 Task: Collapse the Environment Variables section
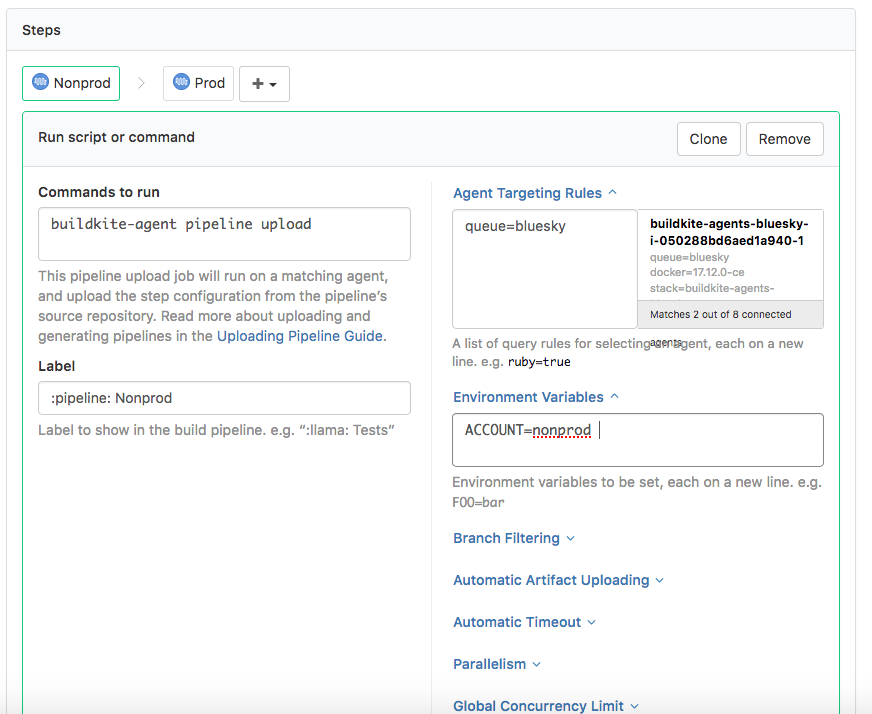tap(613, 396)
